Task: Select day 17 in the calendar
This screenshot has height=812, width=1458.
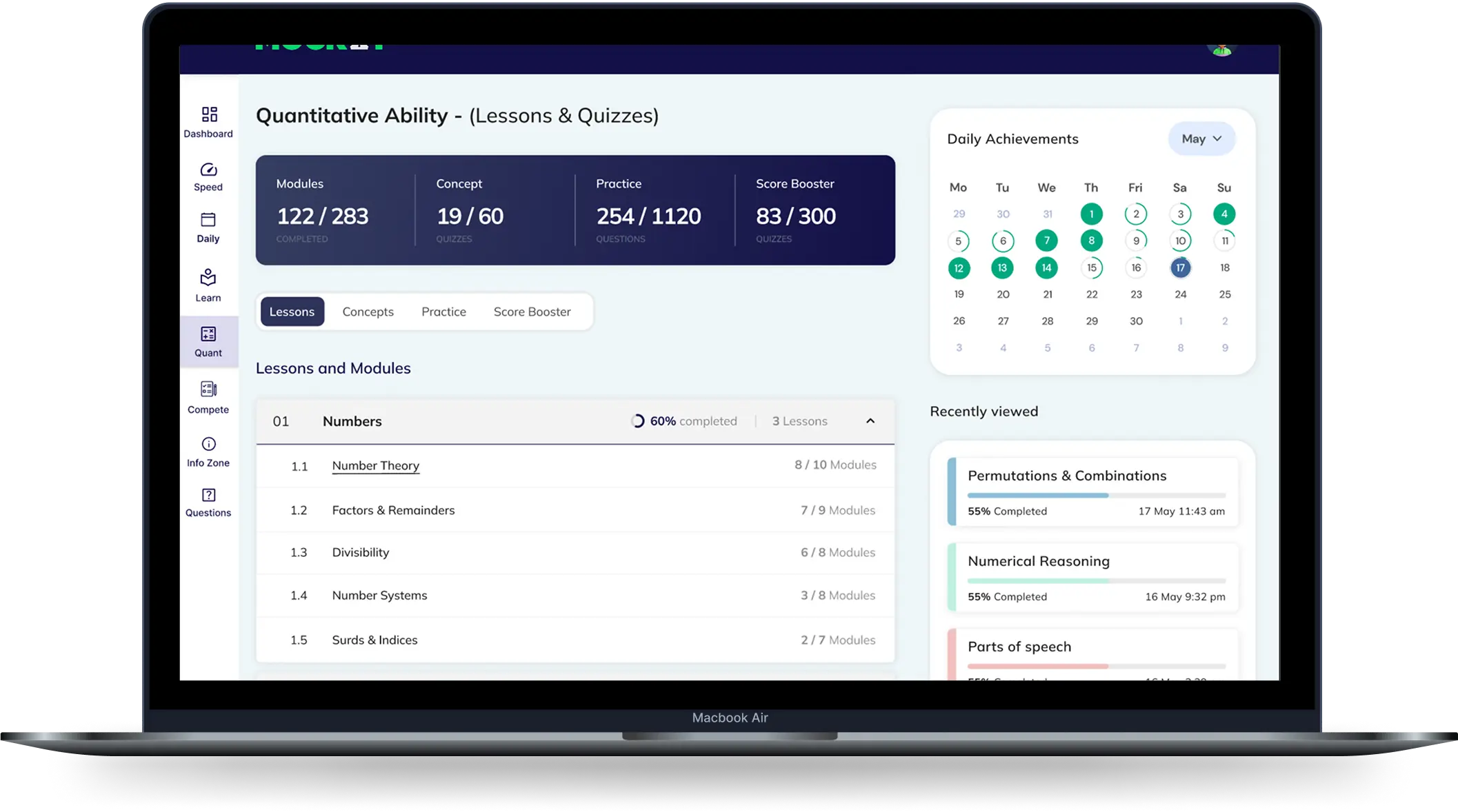Action: click(x=1180, y=267)
